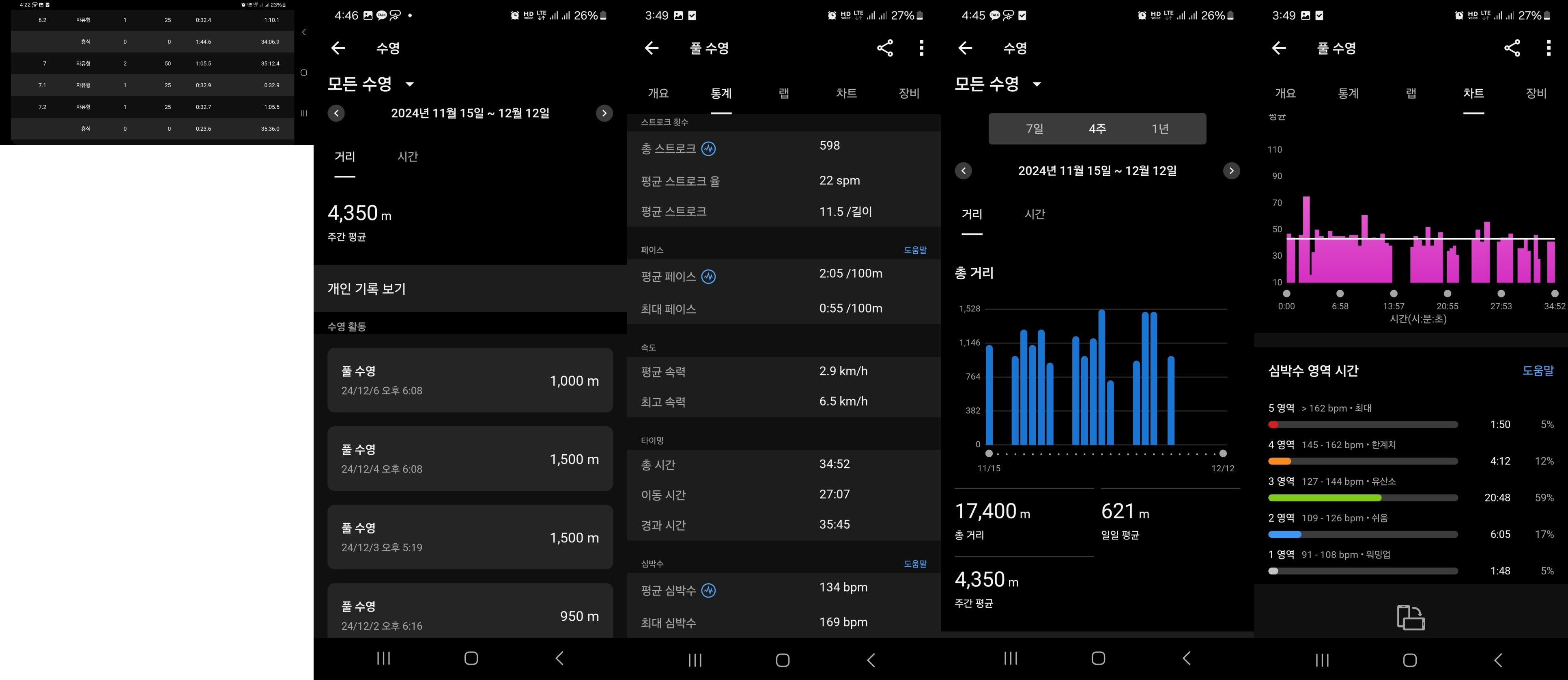Tap rotate-to-landscape icon below heart rate zones
Image resolution: width=1568 pixels, height=680 pixels.
tap(1411, 617)
